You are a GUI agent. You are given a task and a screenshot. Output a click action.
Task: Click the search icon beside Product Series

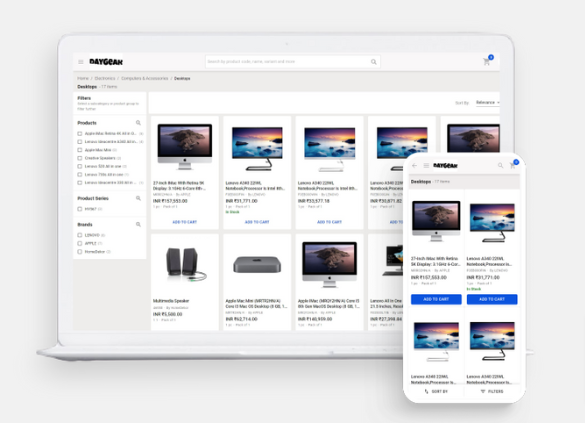tap(138, 198)
